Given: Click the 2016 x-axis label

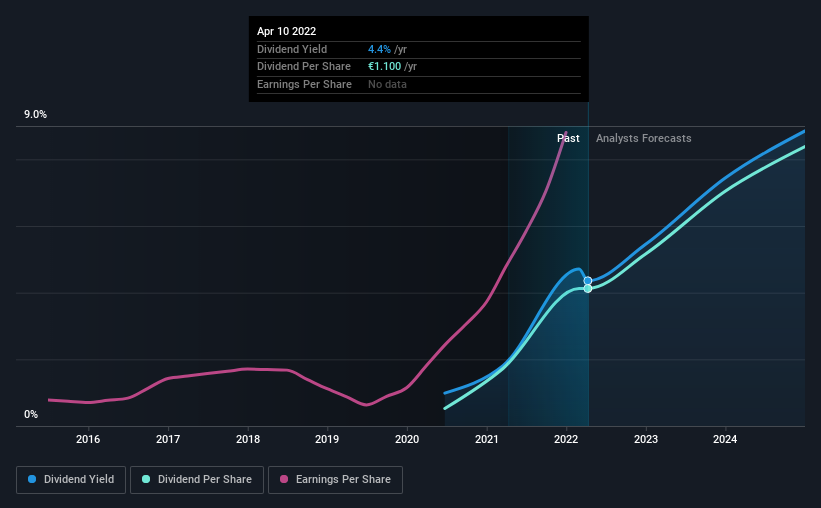Looking at the screenshot, I should (x=88, y=439).
